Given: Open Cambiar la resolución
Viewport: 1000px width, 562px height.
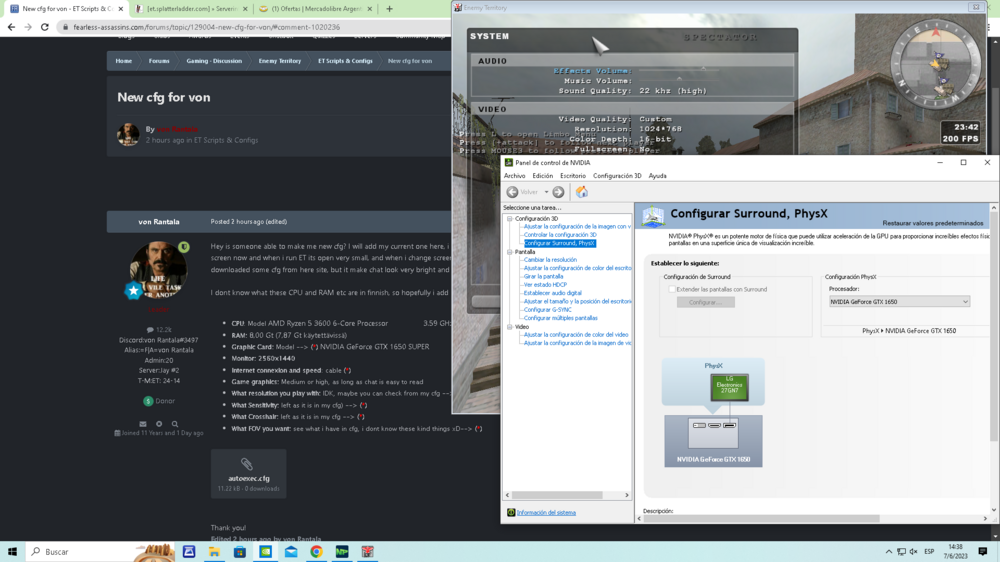Looking at the screenshot, I should [550, 260].
